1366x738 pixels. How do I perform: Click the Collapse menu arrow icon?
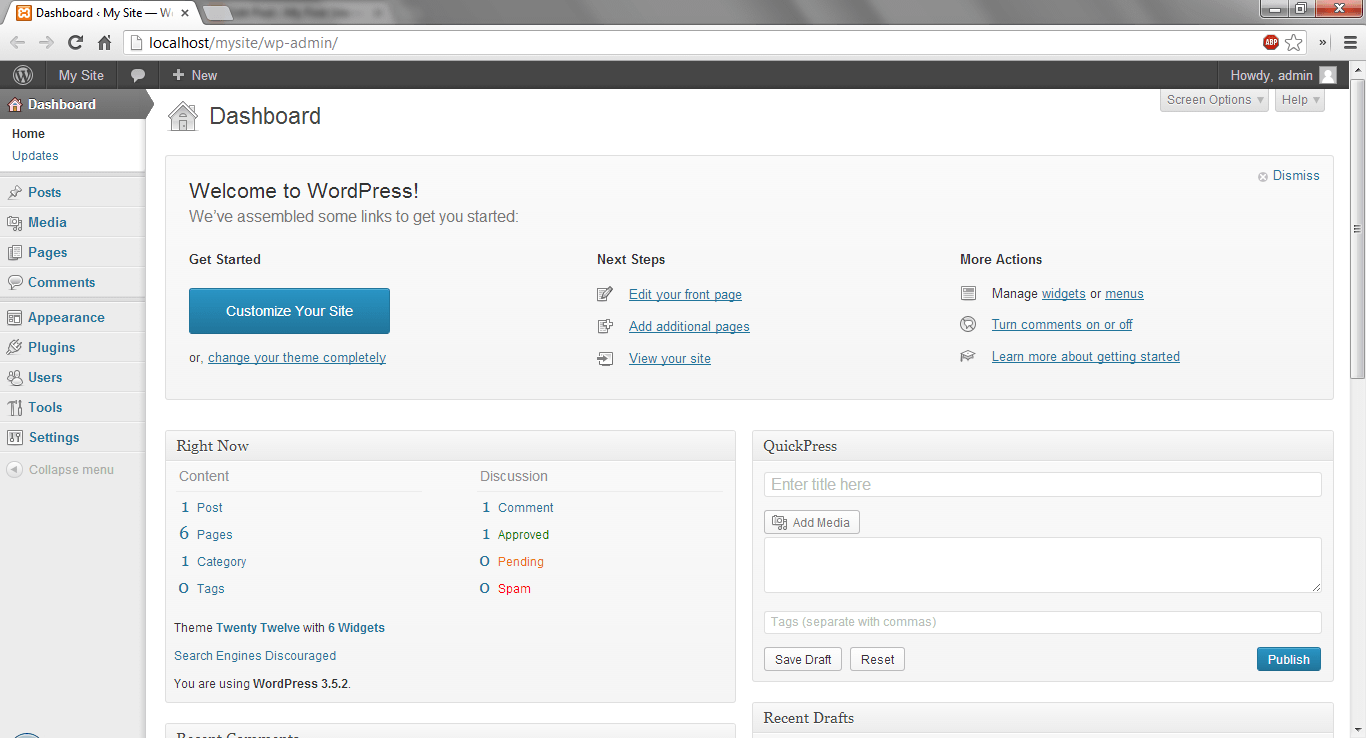pos(14,469)
